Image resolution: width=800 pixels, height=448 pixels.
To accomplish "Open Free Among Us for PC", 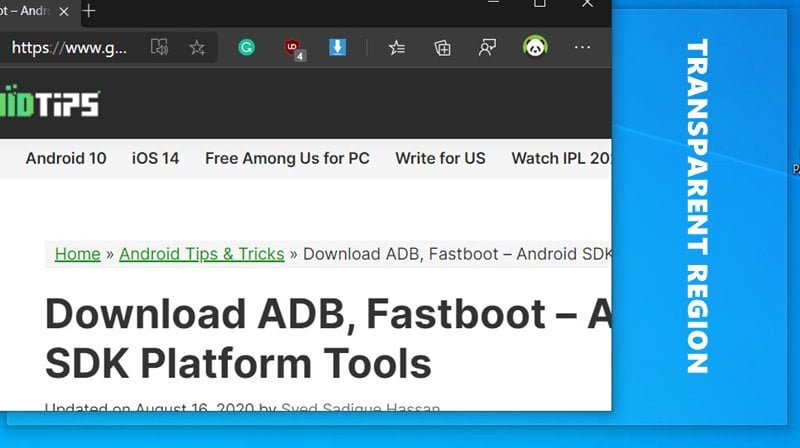I will [287, 158].
